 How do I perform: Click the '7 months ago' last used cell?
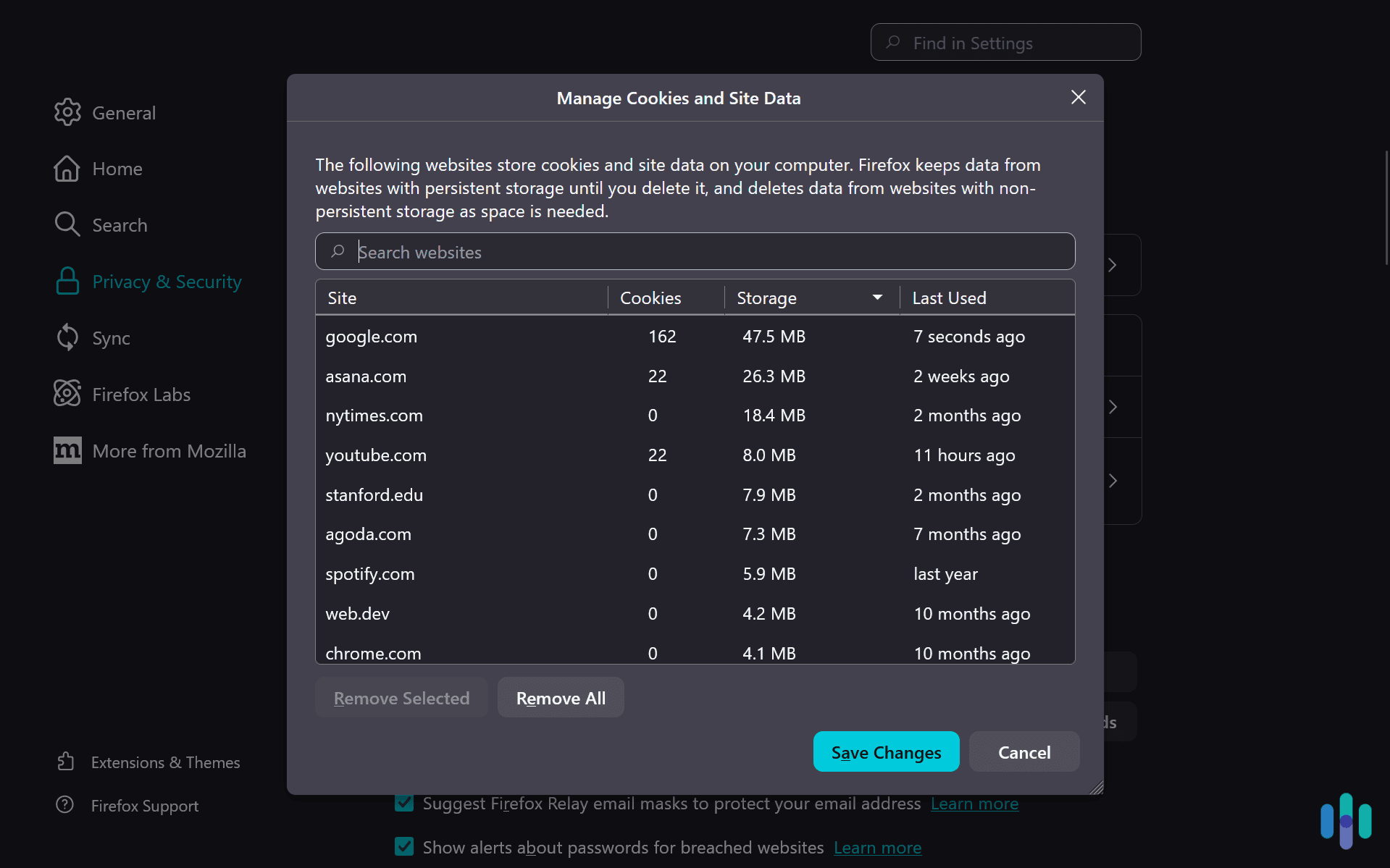967,534
